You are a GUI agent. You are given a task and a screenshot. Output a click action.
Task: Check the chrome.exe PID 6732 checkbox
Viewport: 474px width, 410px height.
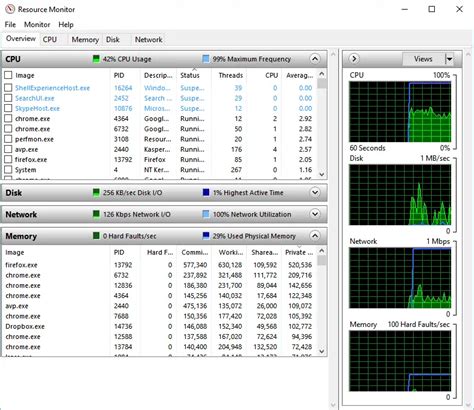pos(8,129)
